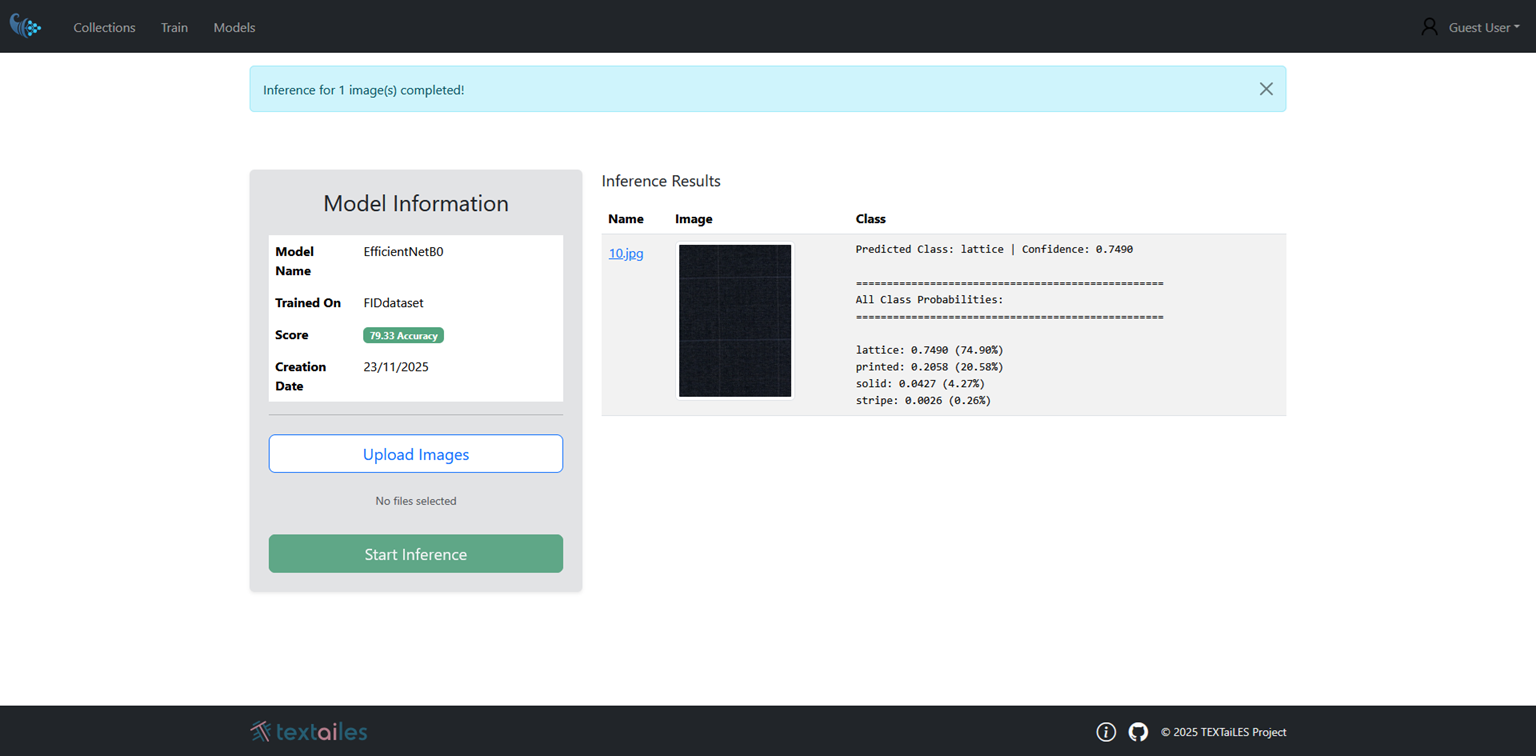Click the TEXTaiLES logo in the navbar
The image size is (1536, 756).
[26, 27]
